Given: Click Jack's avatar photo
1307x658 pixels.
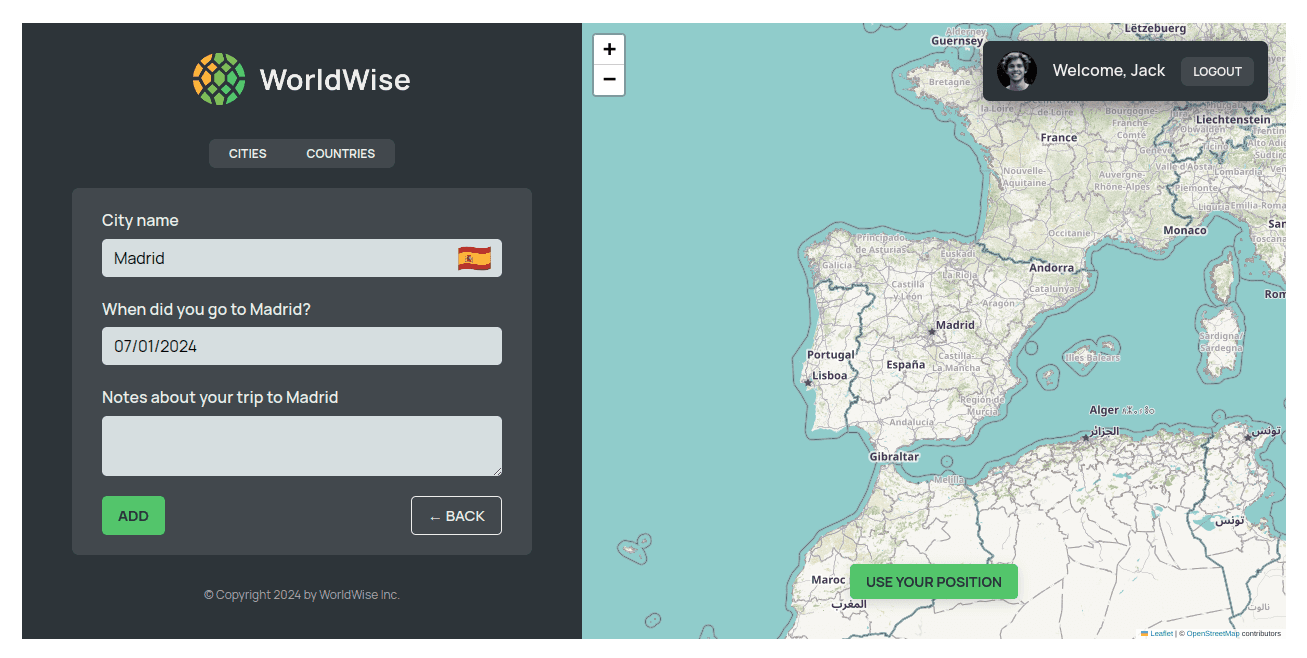Looking at the screenshot, I should tap(1017, 71).
